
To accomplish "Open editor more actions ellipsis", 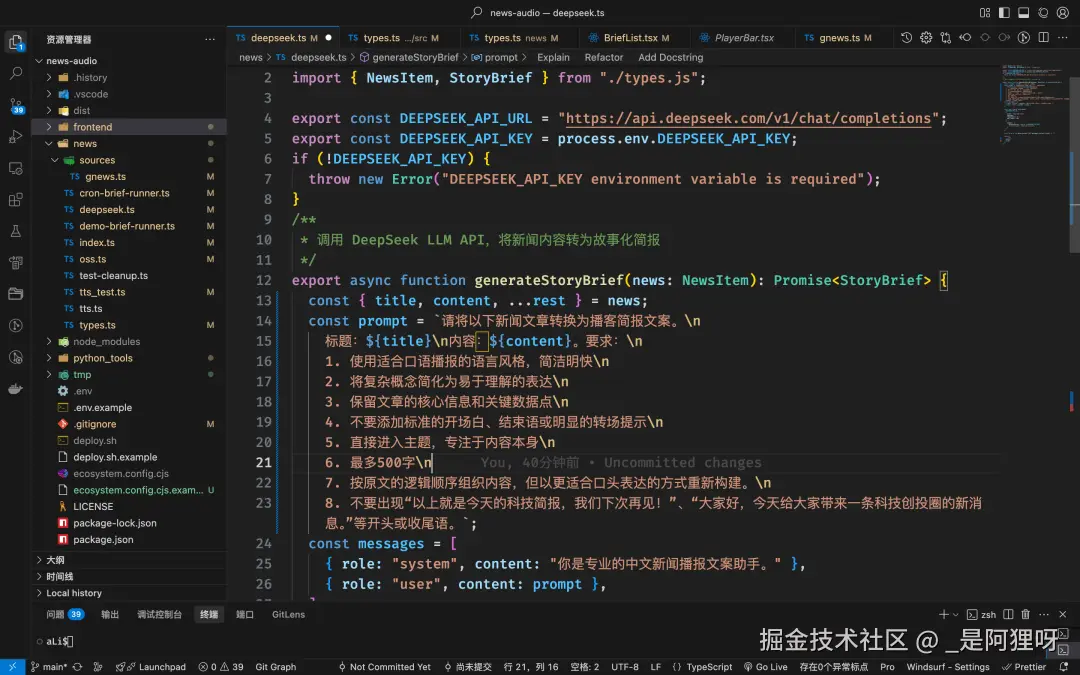I will pyautogui.click(x=1063, y=38).
